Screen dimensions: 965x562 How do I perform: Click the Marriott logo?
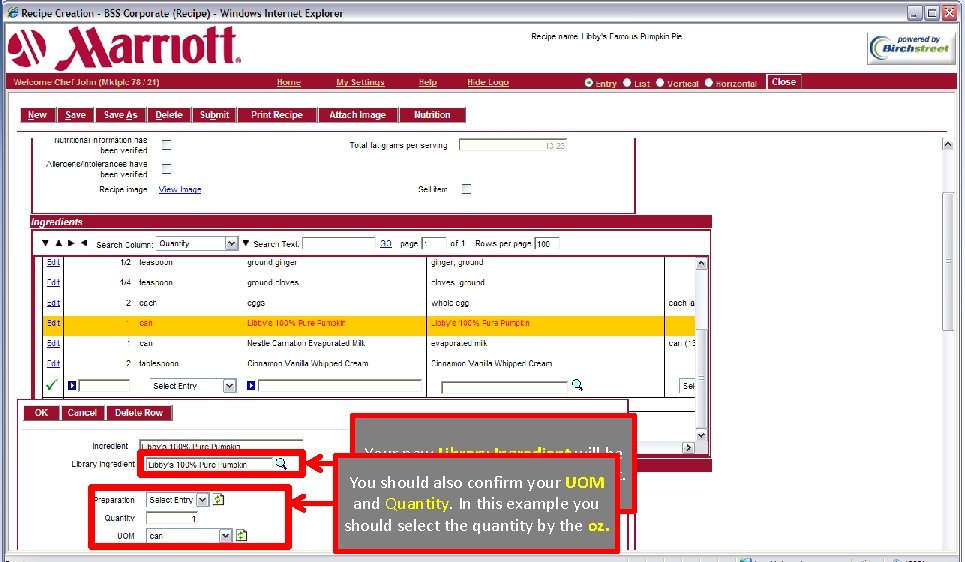[124, 48]
